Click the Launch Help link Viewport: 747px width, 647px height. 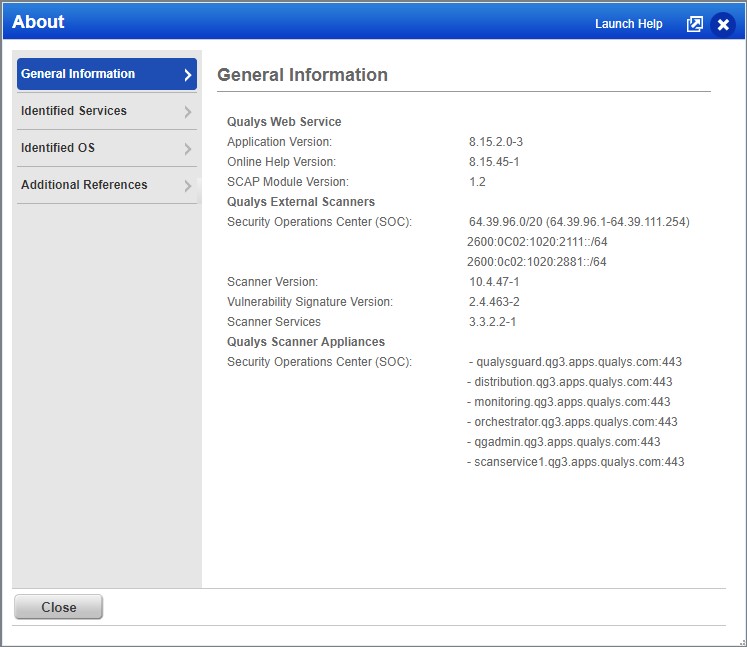628,24
